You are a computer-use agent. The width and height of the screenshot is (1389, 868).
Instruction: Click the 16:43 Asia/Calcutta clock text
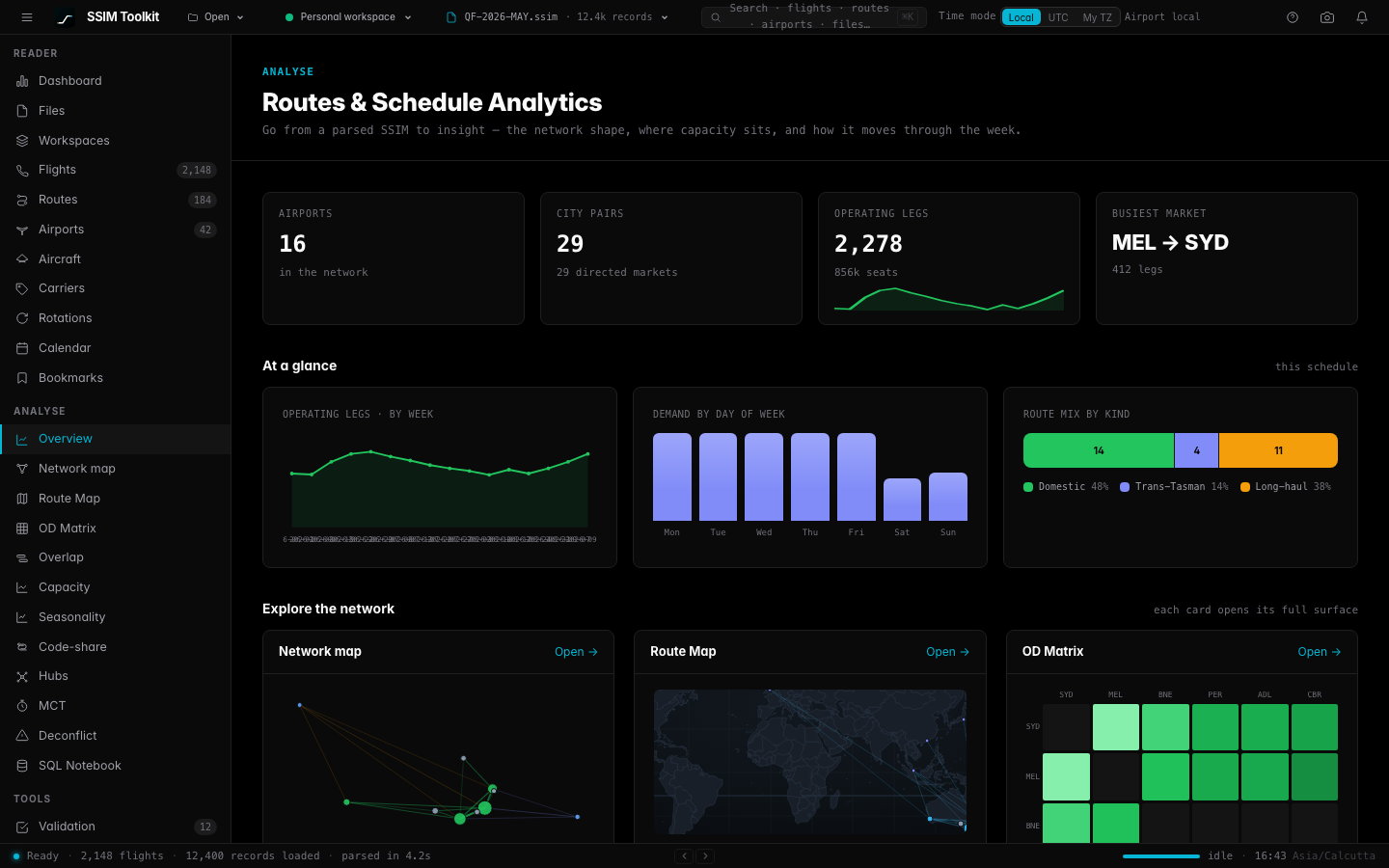(1315, 855)
